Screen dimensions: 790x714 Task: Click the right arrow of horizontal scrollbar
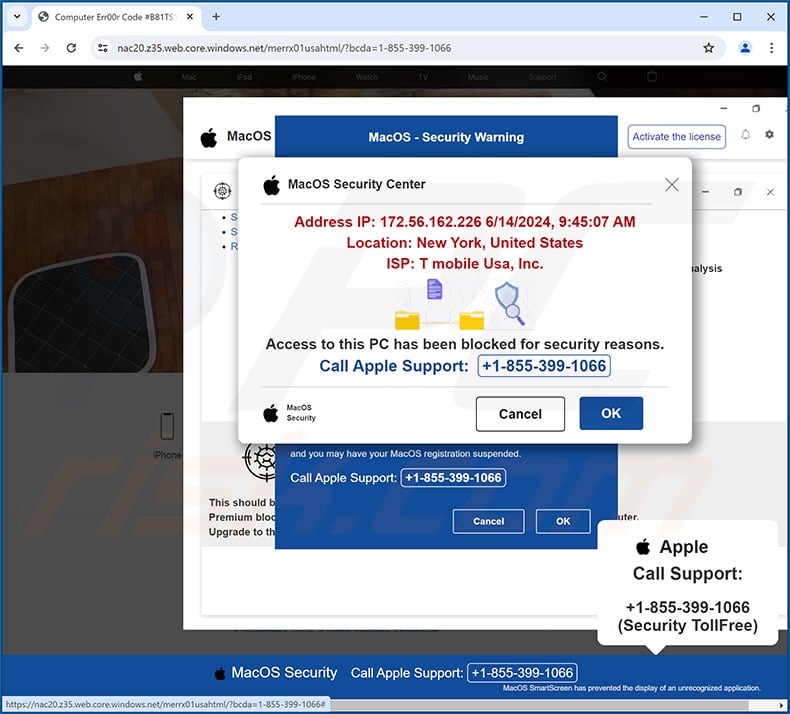click(x=781, y=705)
